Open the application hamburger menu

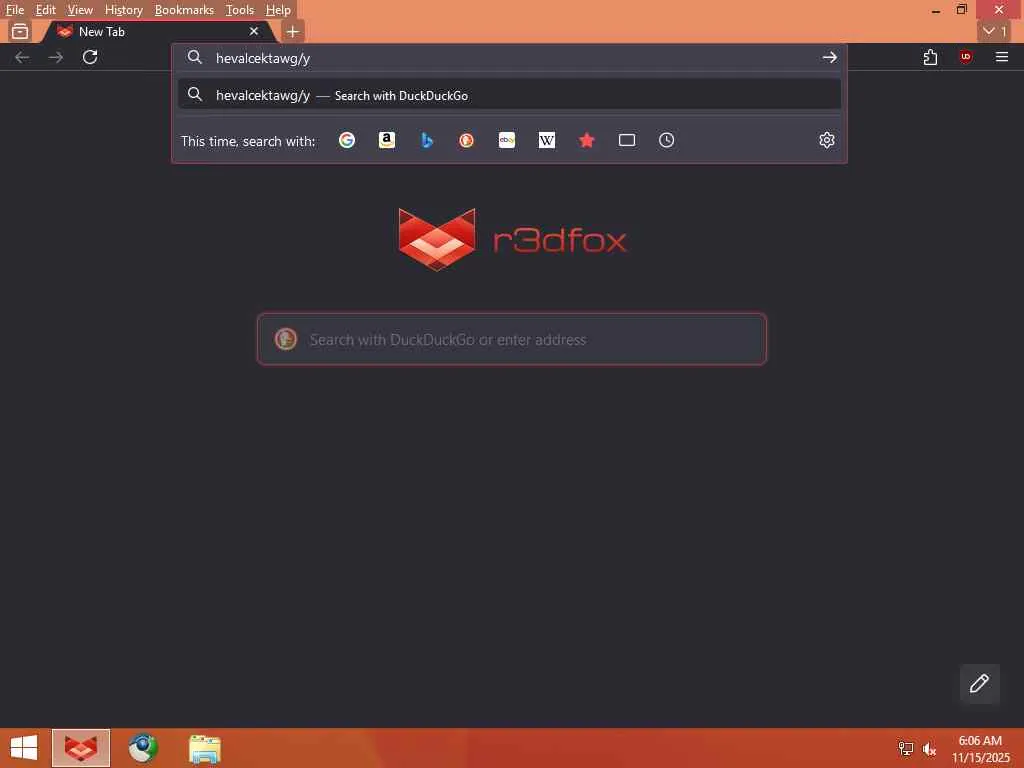pos(1002,57)
